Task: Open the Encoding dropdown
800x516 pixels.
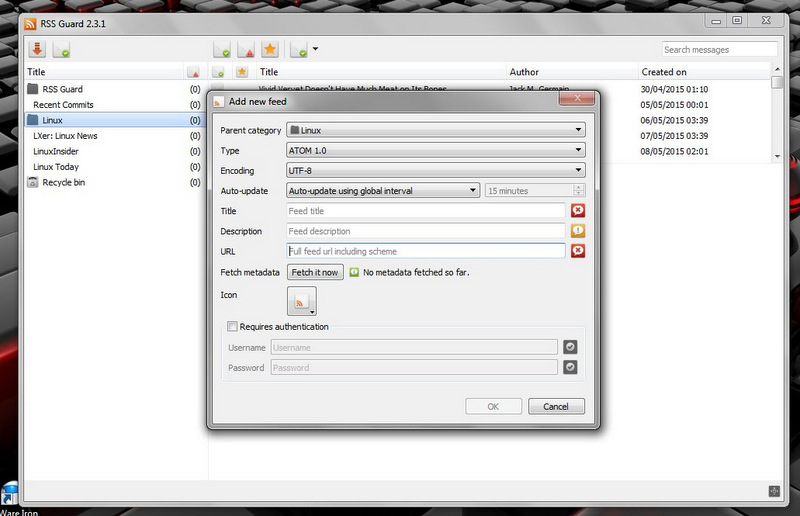Action: [436, 170]
